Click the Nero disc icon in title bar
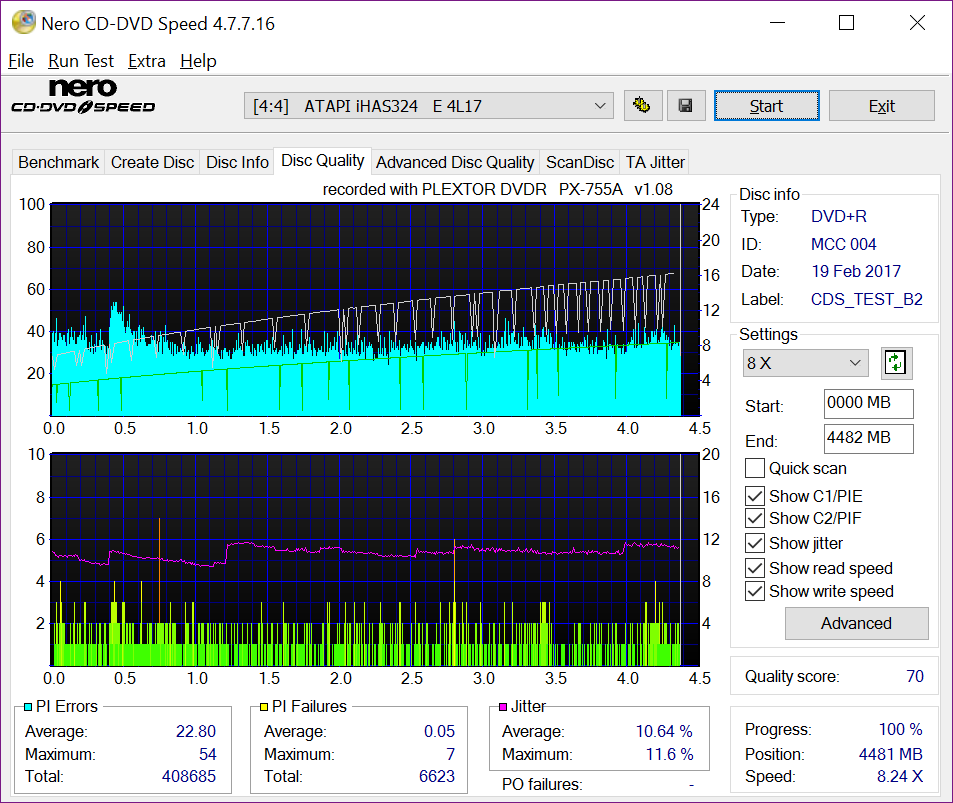Image resolution: width=953 pixels, height=803 pixels. pyautogui.click(x=22, y=22)
